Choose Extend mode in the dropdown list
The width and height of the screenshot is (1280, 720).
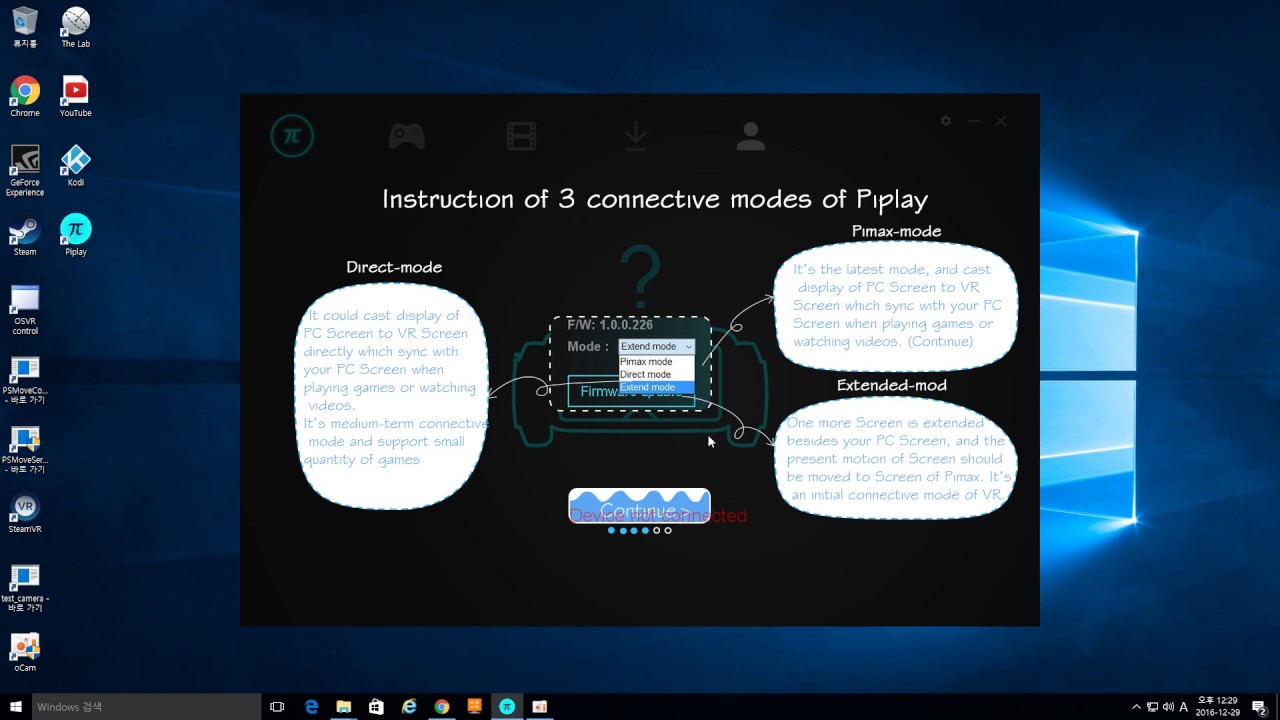tap(656, 387)
